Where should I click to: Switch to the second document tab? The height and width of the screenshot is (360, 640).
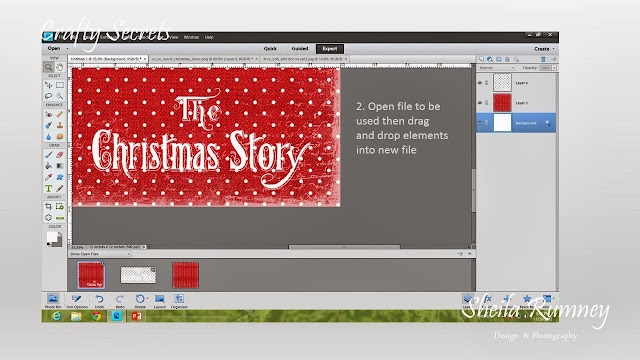tap(204, 59)
